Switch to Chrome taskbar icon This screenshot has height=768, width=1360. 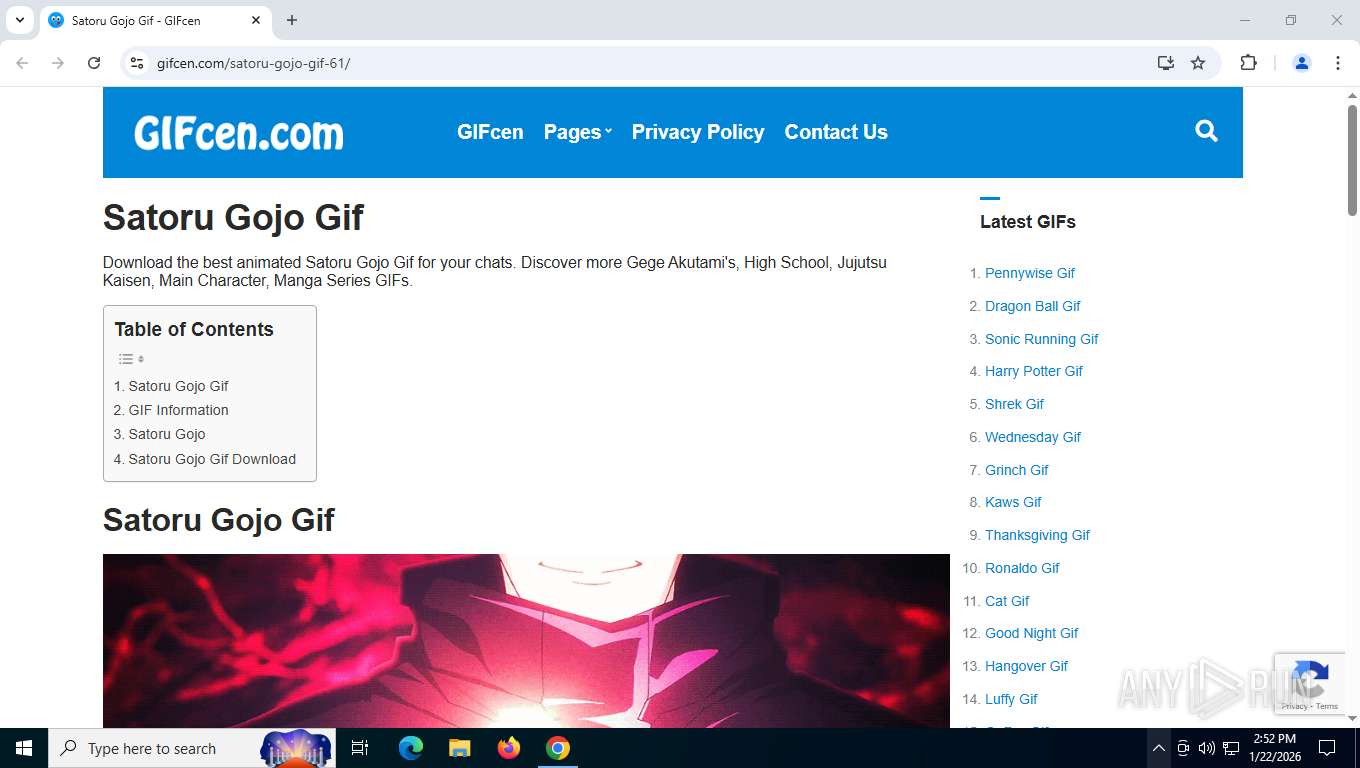(558, 748)
